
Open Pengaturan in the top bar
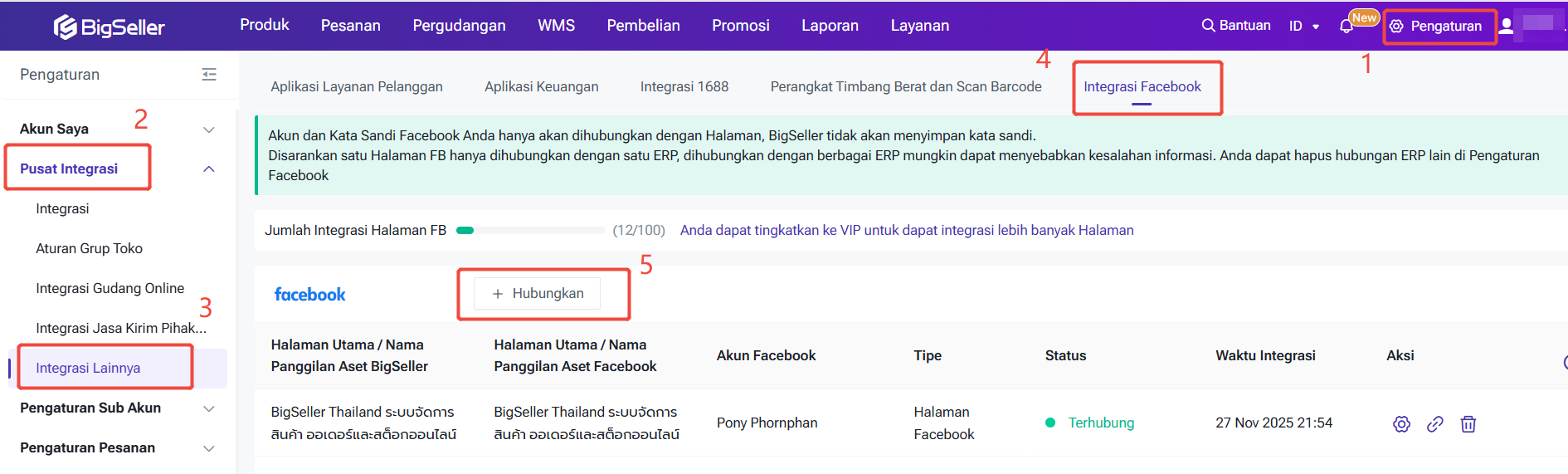(x=1438, y=27)
